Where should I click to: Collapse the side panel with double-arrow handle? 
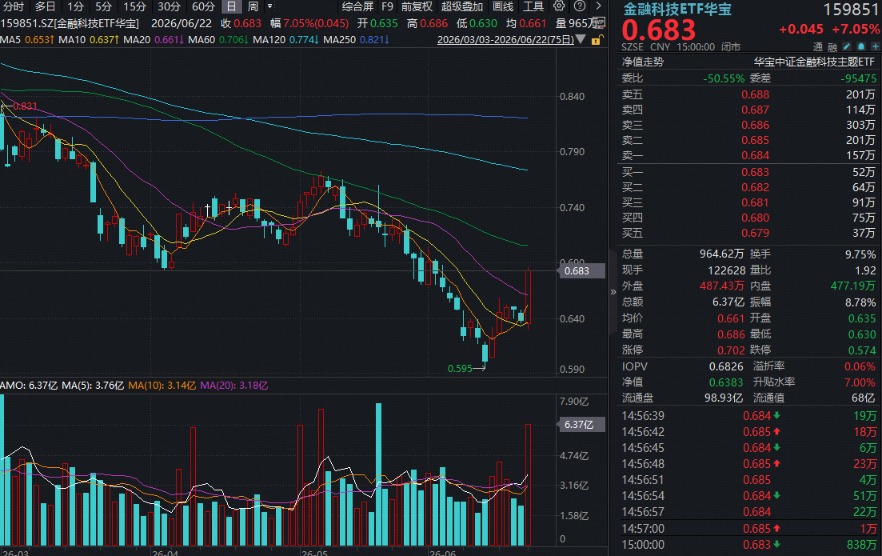point(613,292)
